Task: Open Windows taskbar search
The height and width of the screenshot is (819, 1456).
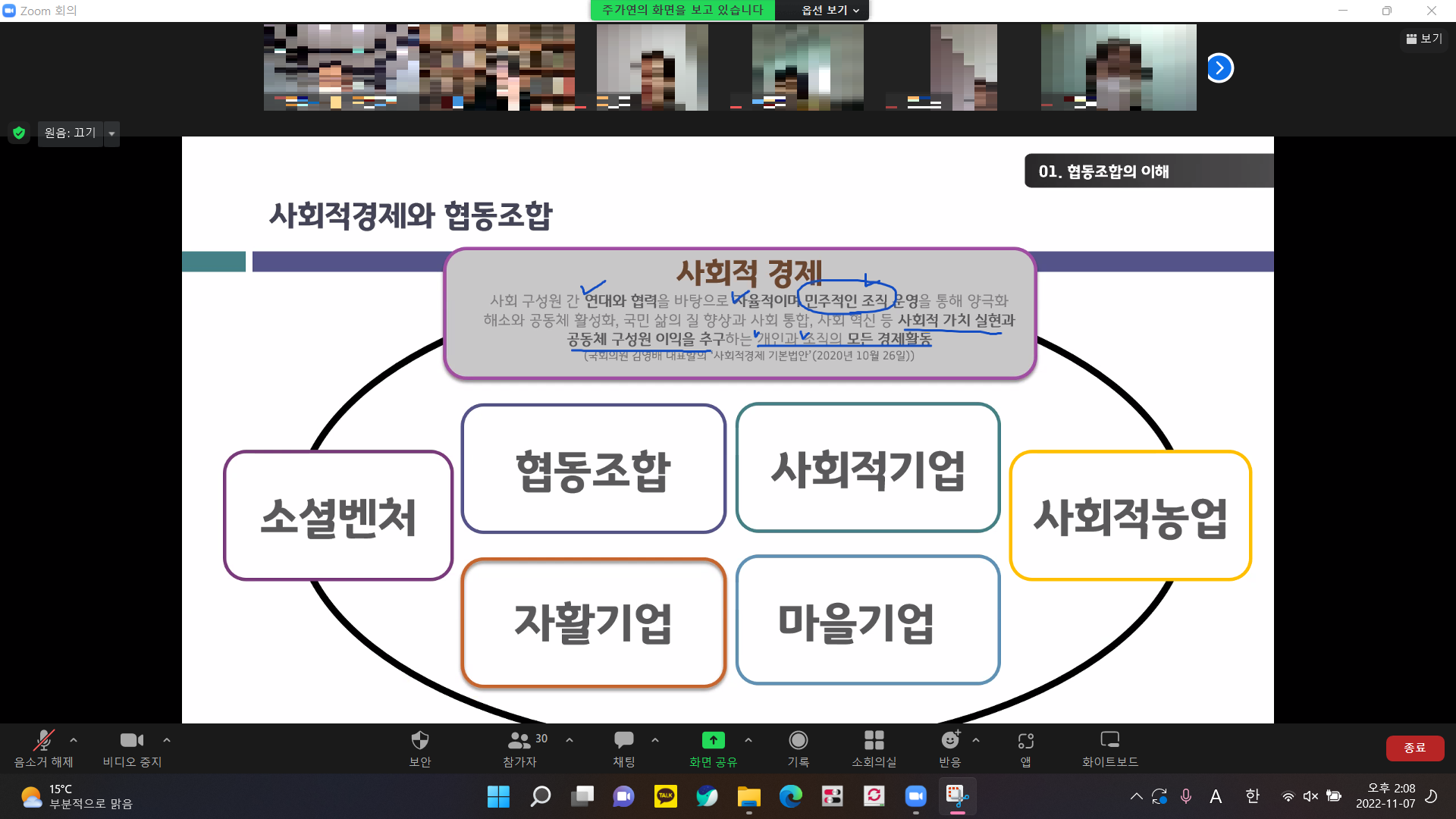Action: tap(540, 796)
